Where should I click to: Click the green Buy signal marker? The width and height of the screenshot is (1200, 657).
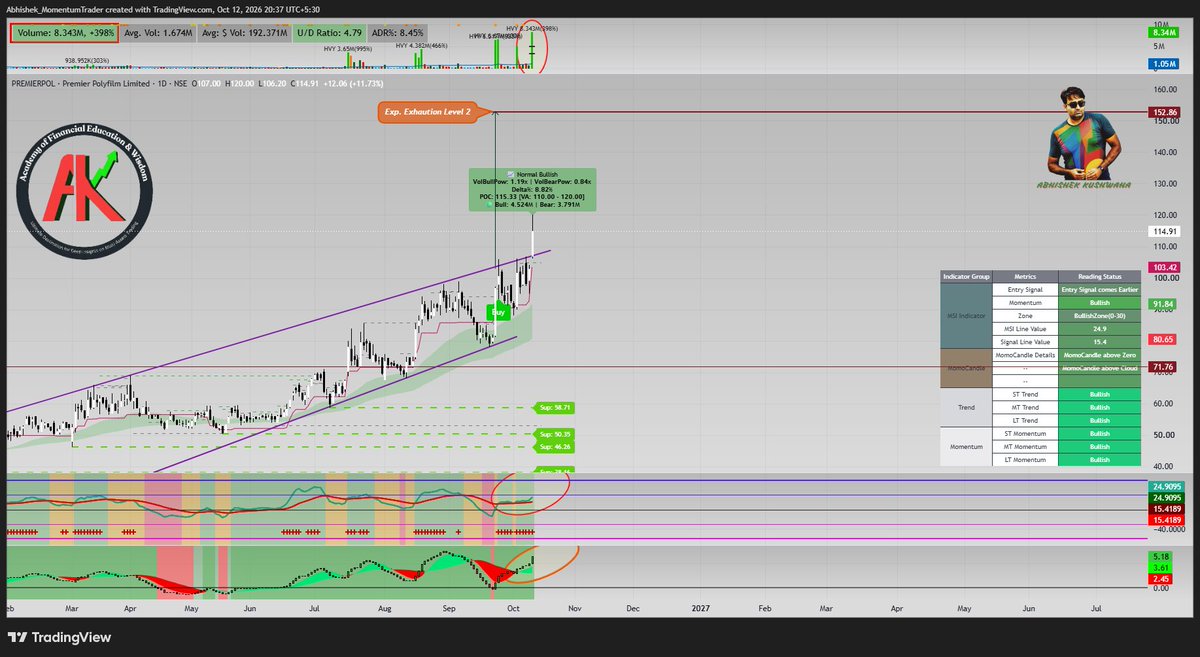pos(499,312)
